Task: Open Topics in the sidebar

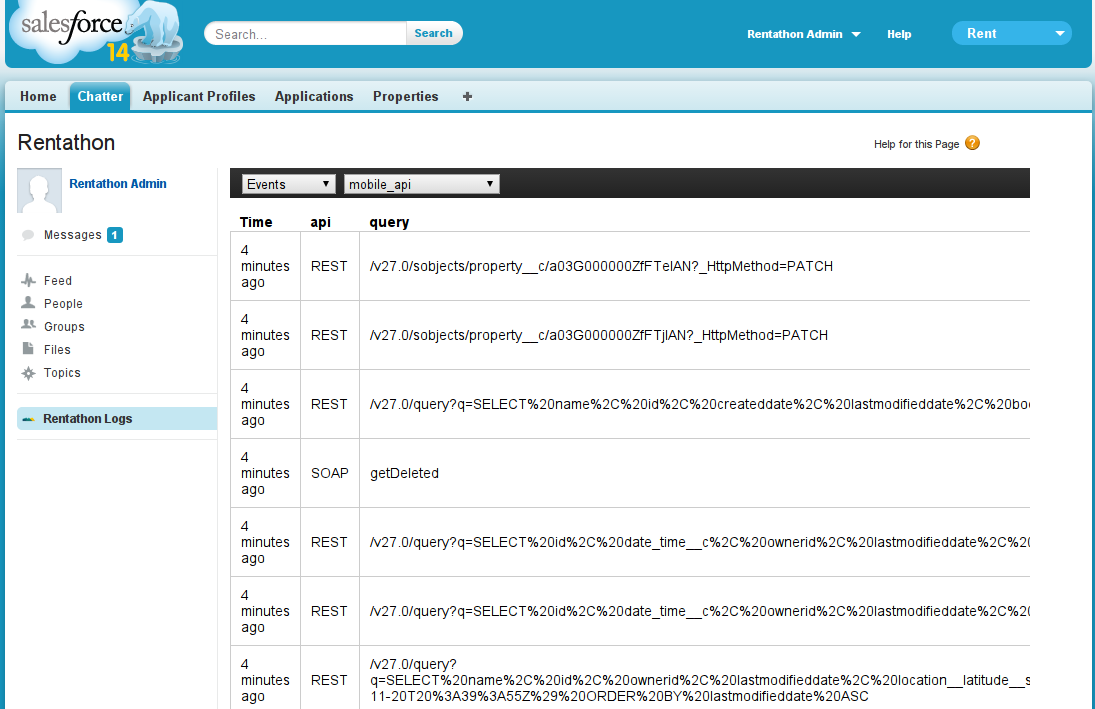Action: pyautogui.click(x=62, y=372)
